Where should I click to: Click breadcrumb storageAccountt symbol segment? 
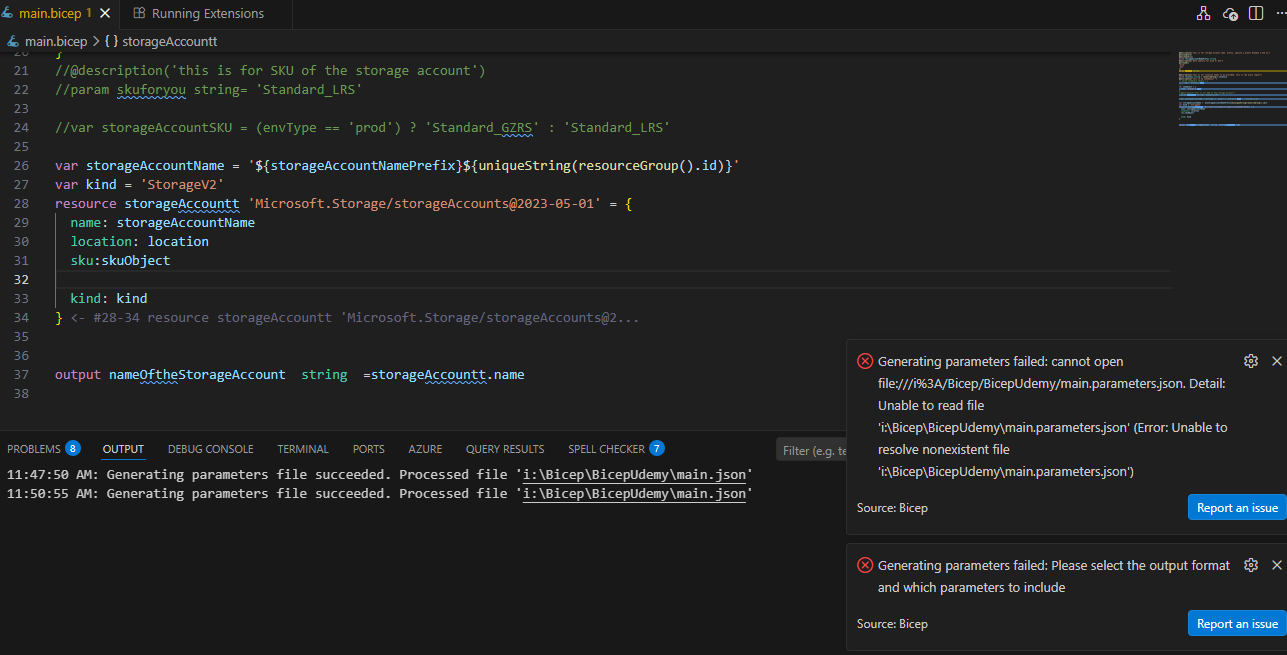[x=161, y=42]
